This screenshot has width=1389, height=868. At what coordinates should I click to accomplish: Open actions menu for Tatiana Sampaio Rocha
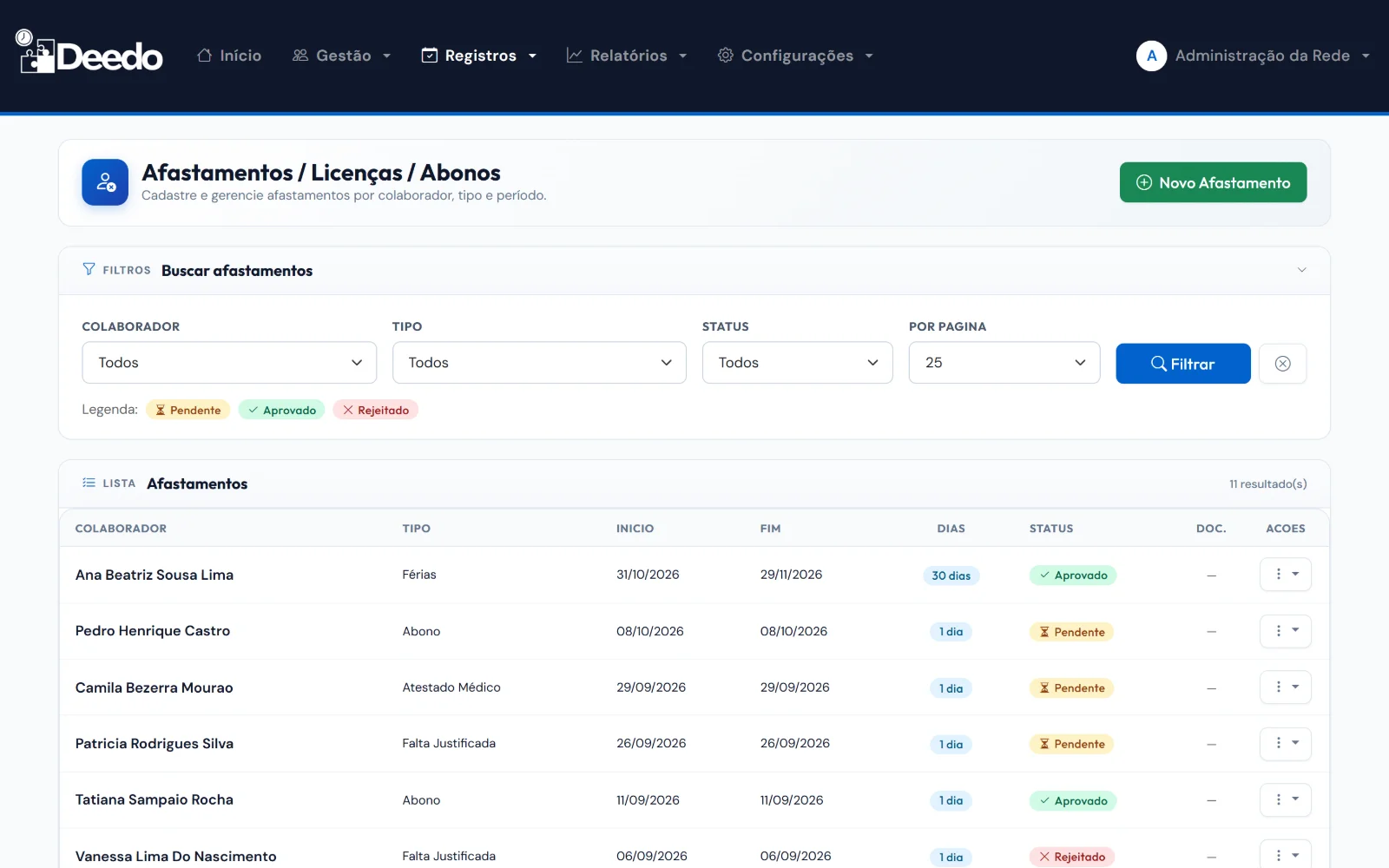tap(1286, 800)
